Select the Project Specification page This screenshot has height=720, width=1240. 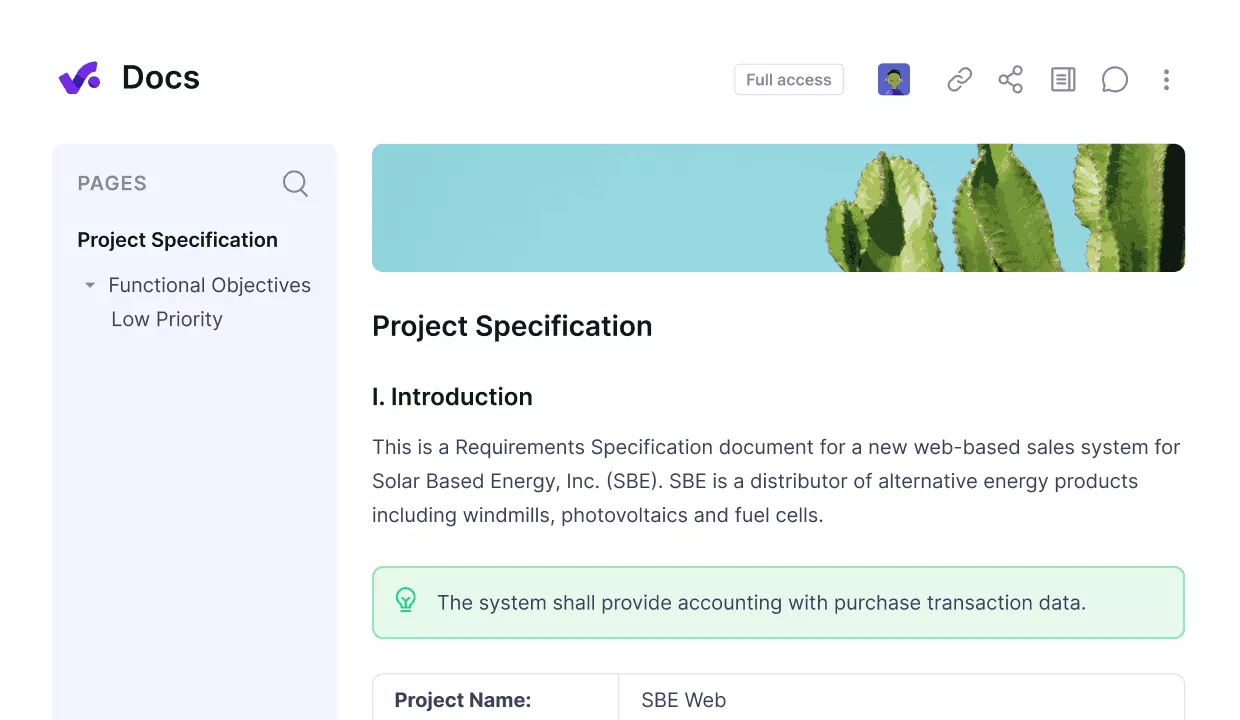177,240
